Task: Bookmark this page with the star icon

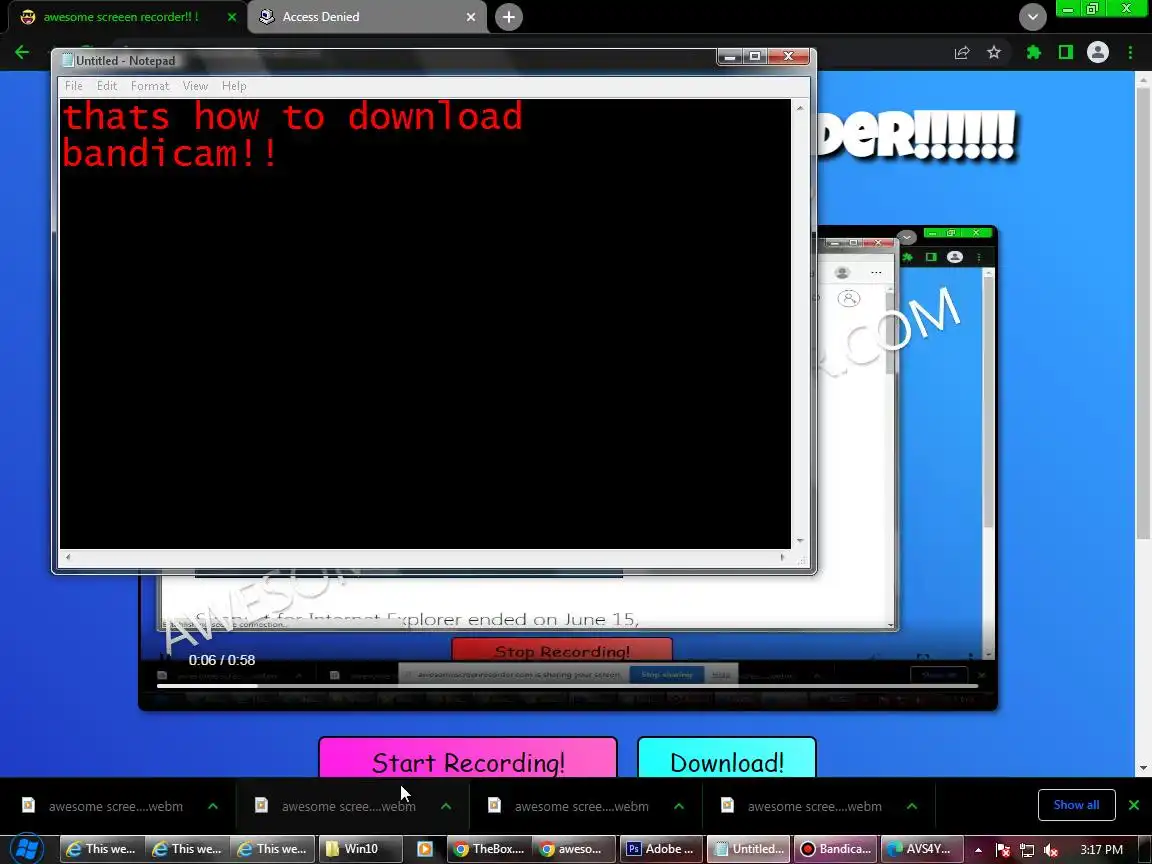Action: click(994, 52)
